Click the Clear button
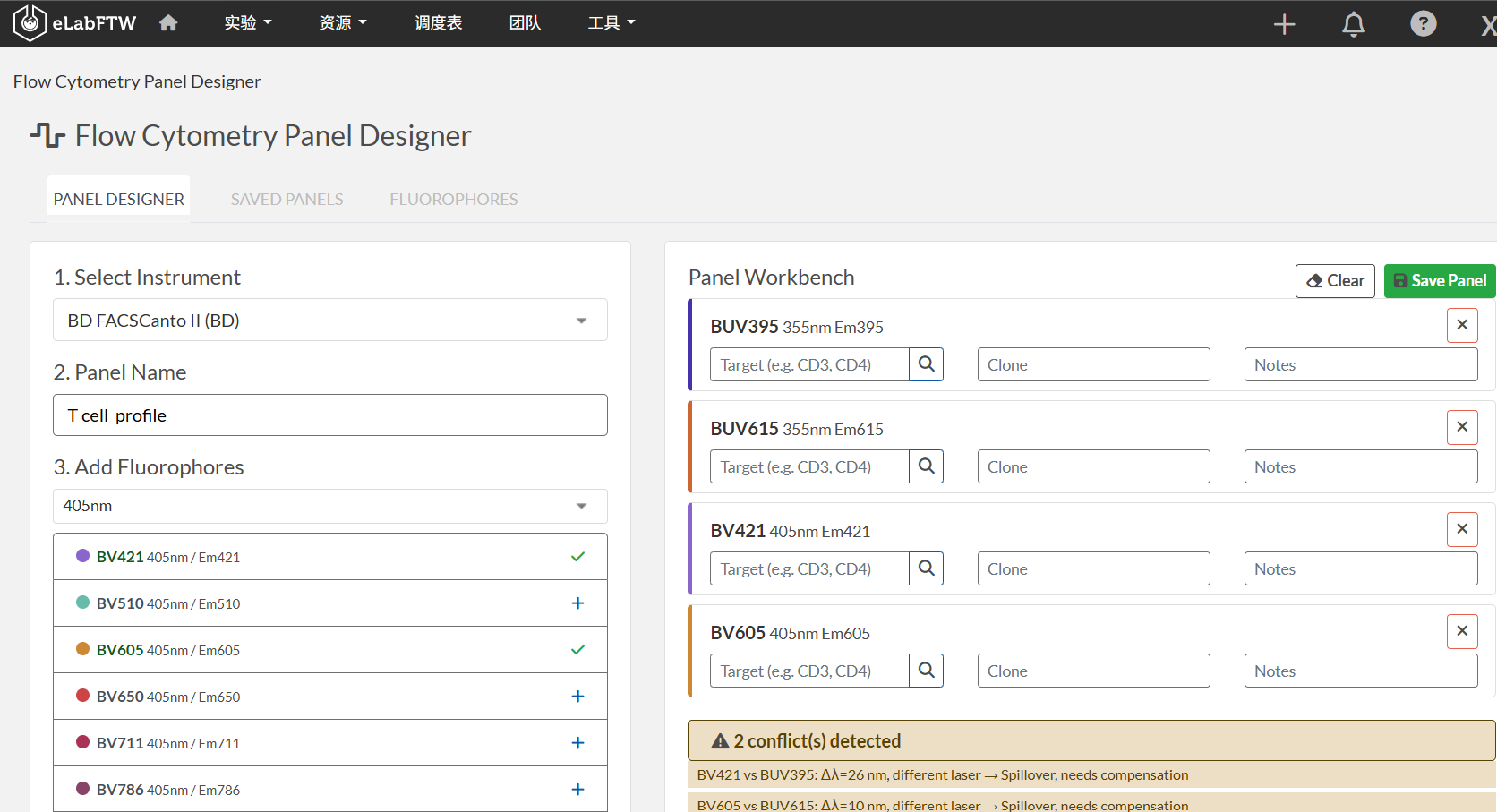 (x=1335, y=281)
